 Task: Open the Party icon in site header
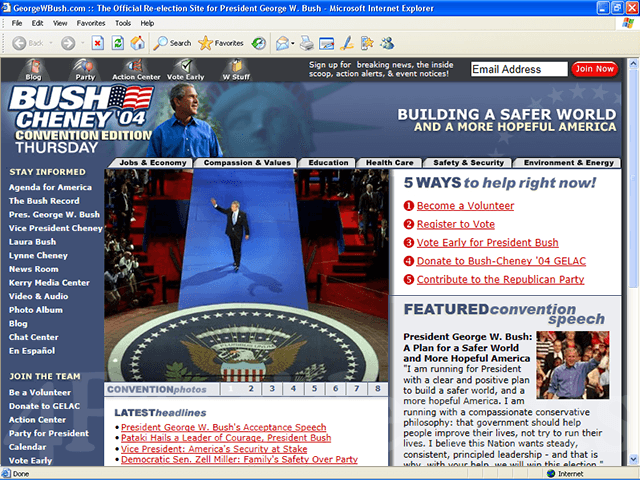coord(85,70)
